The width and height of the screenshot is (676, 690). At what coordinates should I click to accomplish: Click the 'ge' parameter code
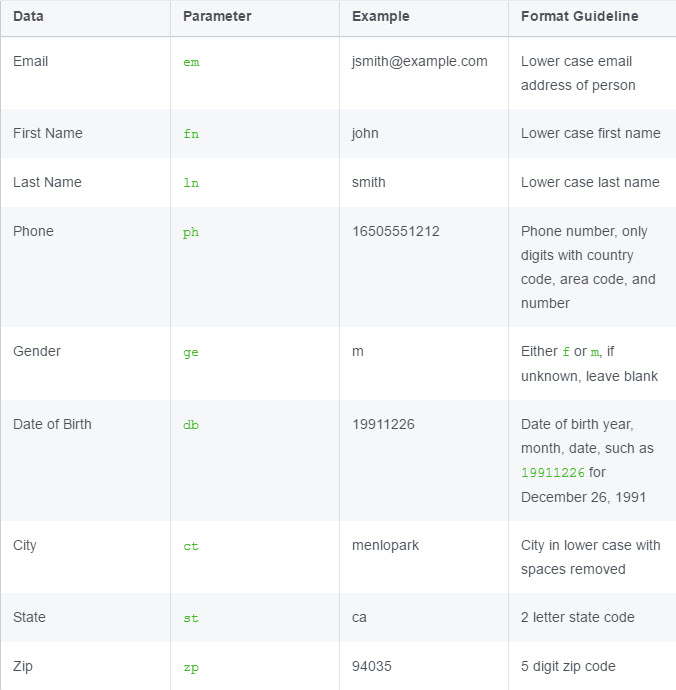[x=191, y=352]
